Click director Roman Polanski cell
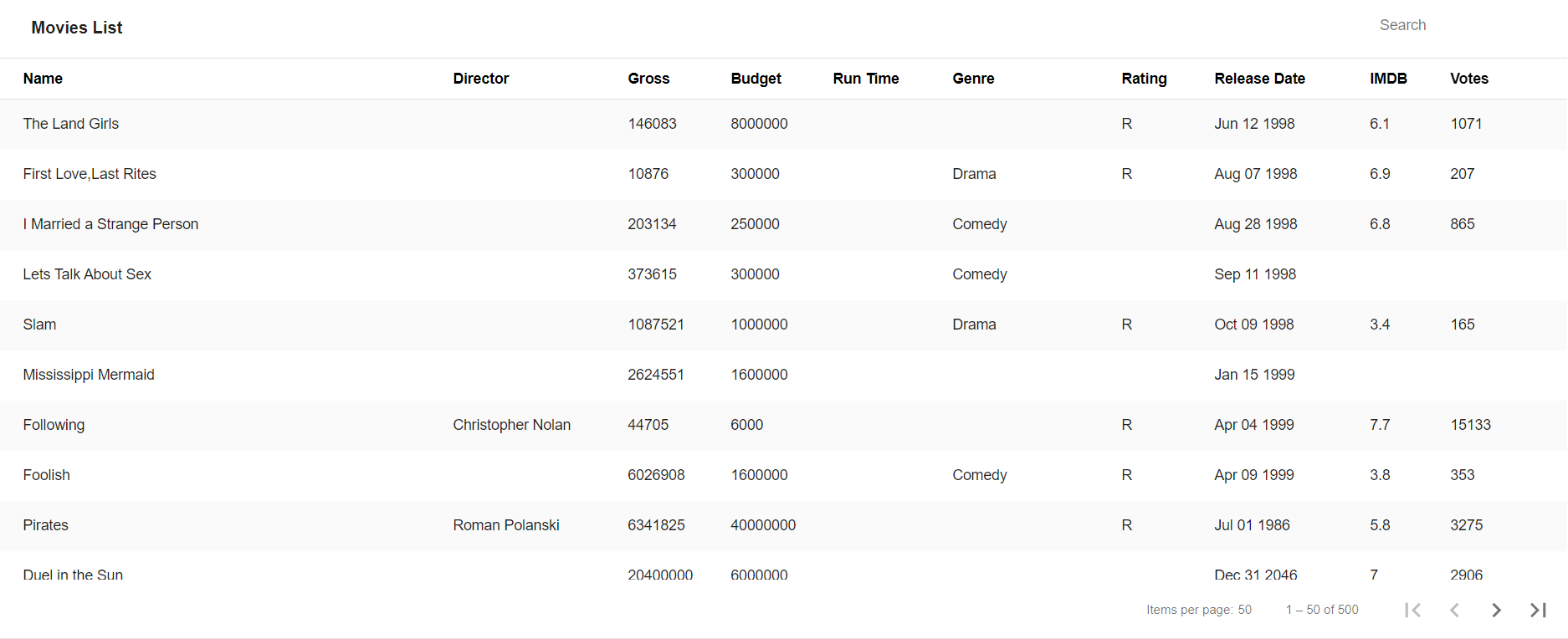Viewport: 1568px width, 639px height. click(x=506, y=525)
